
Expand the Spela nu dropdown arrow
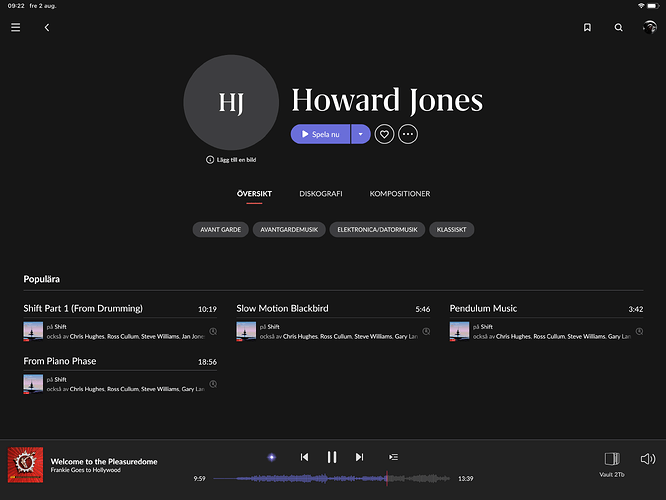point(361,134)
